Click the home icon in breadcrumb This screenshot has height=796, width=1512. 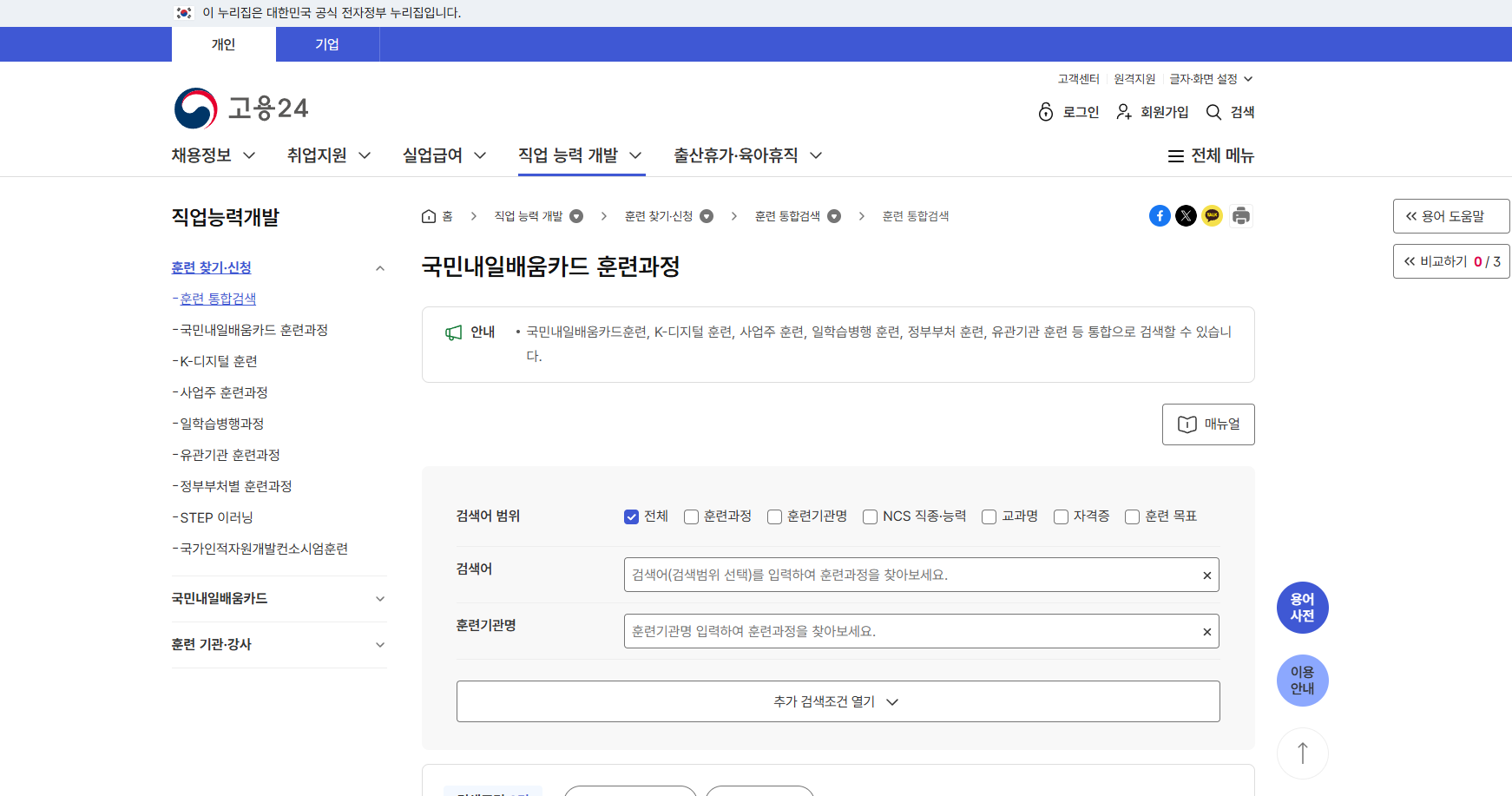[x=429, y=216]
